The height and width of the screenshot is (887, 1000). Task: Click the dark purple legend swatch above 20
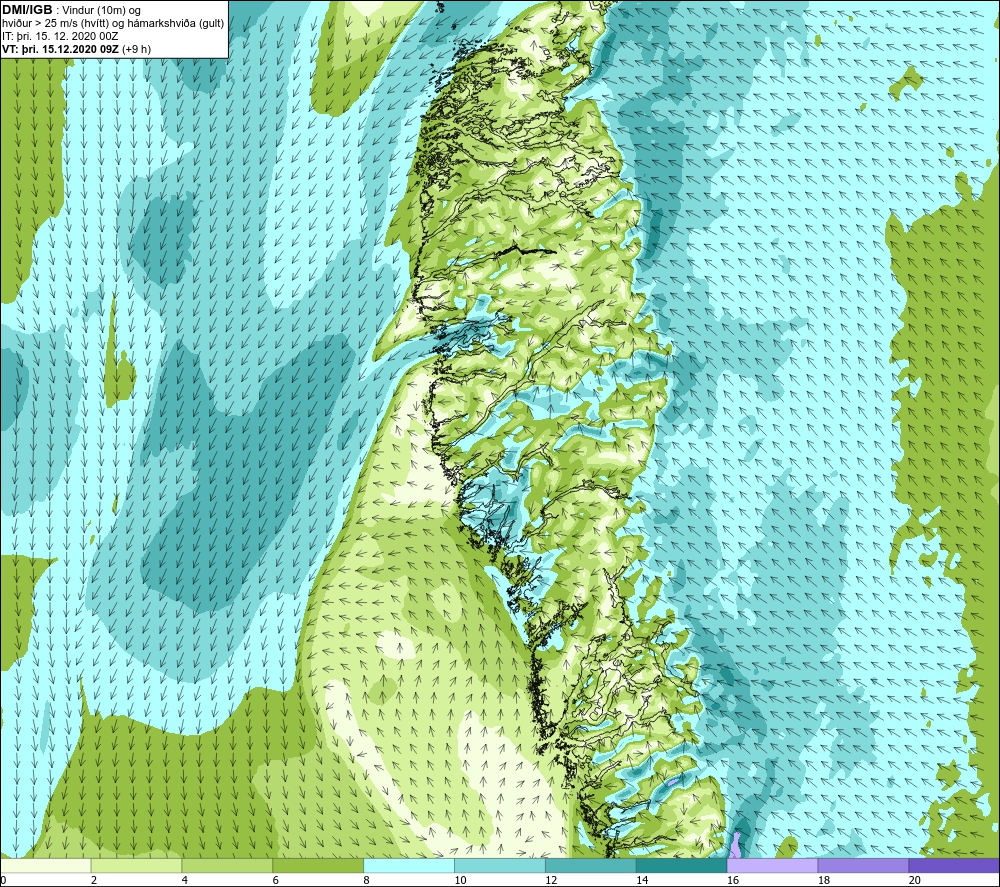(x=954, y=865)
